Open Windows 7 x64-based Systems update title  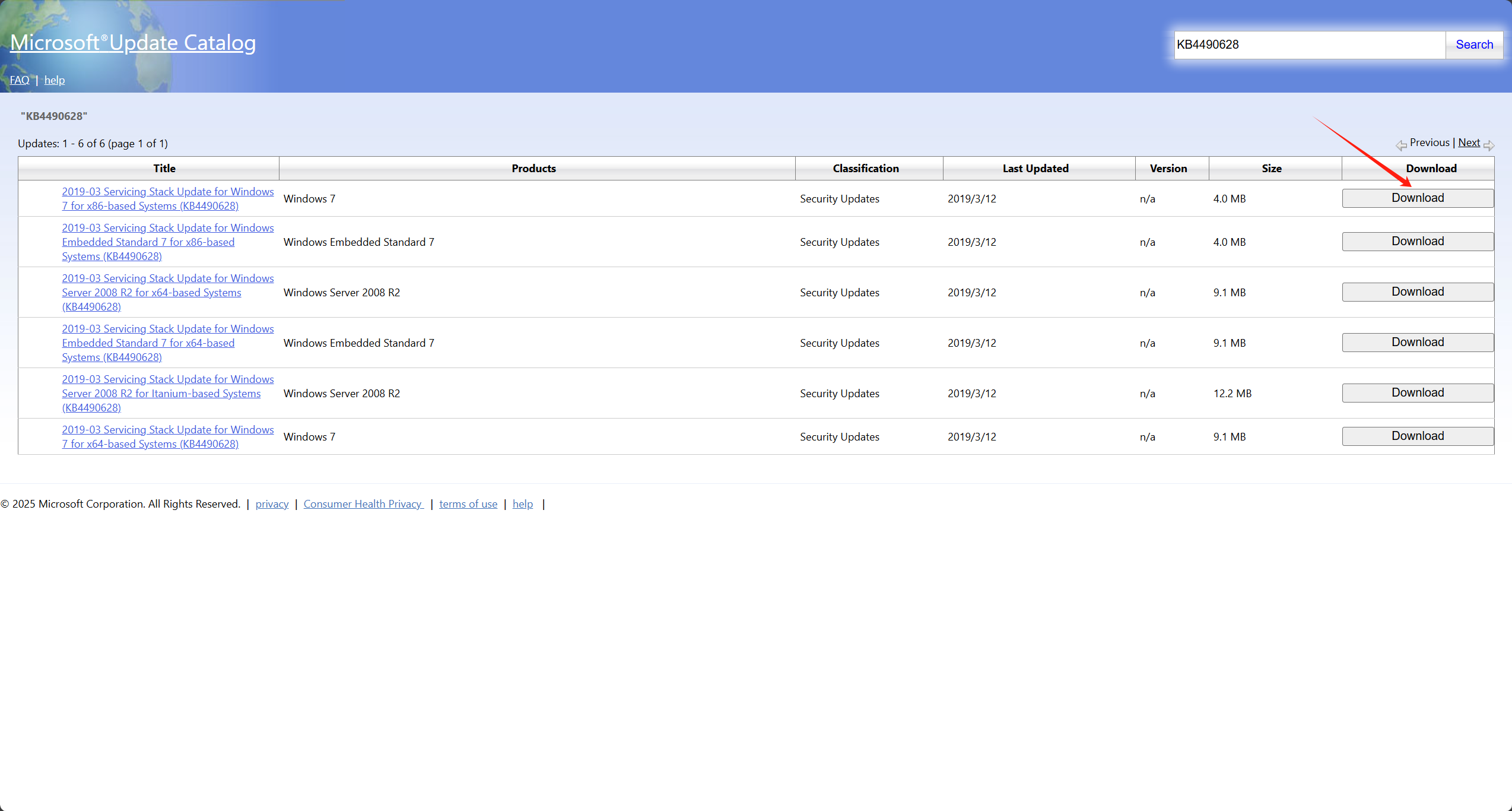click(x=167, y=437)
